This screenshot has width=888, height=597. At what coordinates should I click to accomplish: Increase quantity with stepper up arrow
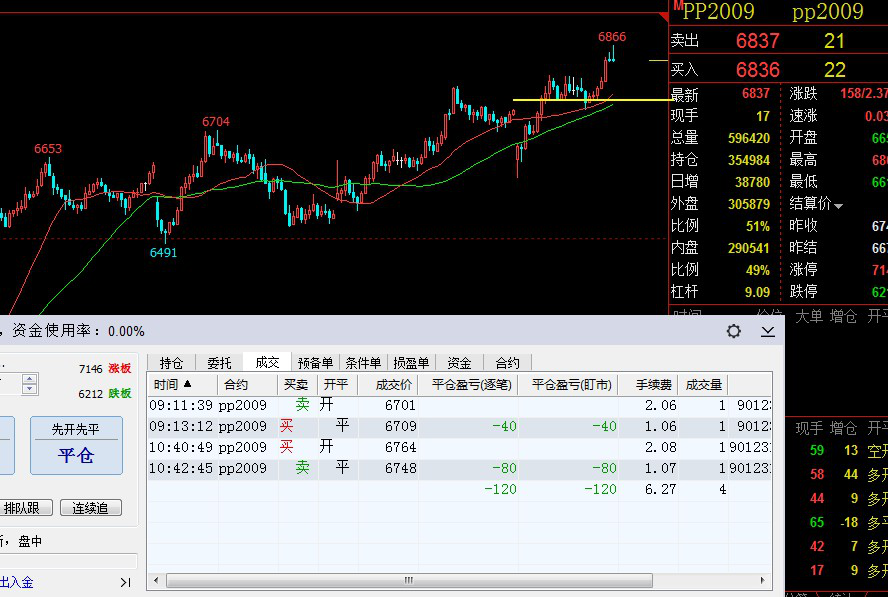click(29, 378)
